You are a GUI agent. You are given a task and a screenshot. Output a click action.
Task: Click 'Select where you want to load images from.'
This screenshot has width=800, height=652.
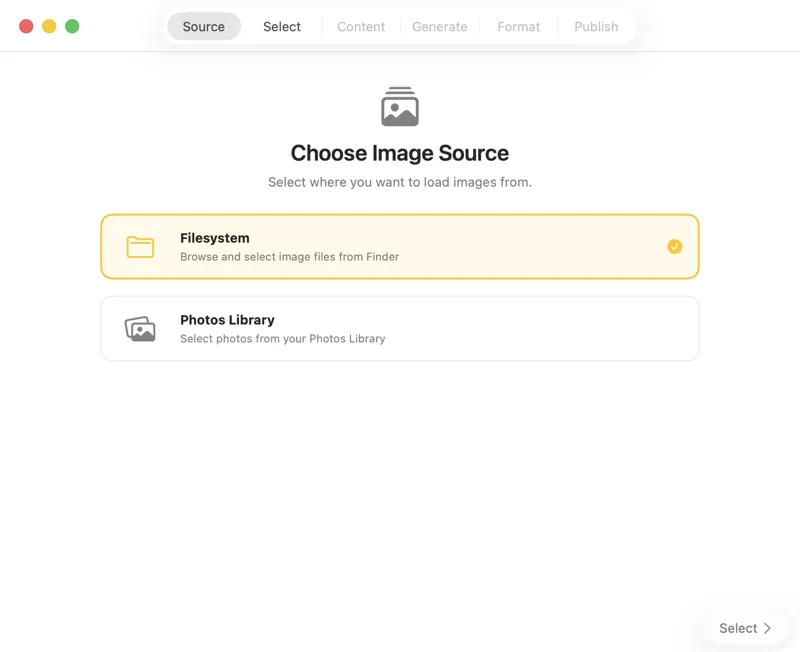click(x=400, y=182)
